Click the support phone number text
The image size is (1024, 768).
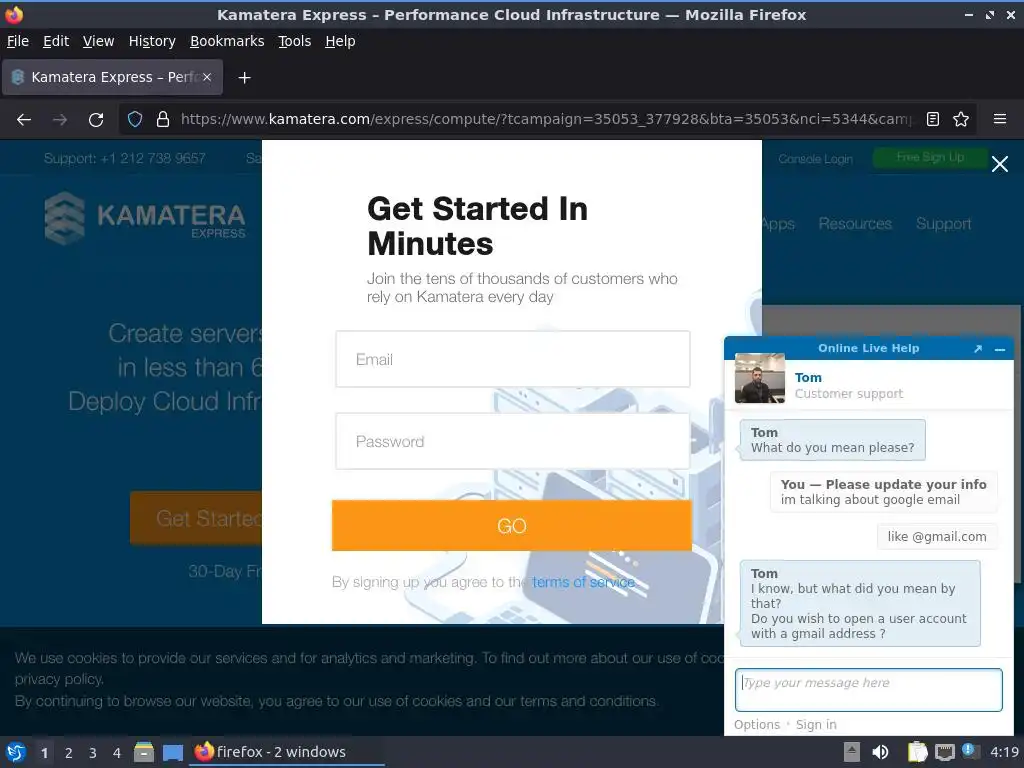point(125,159)
